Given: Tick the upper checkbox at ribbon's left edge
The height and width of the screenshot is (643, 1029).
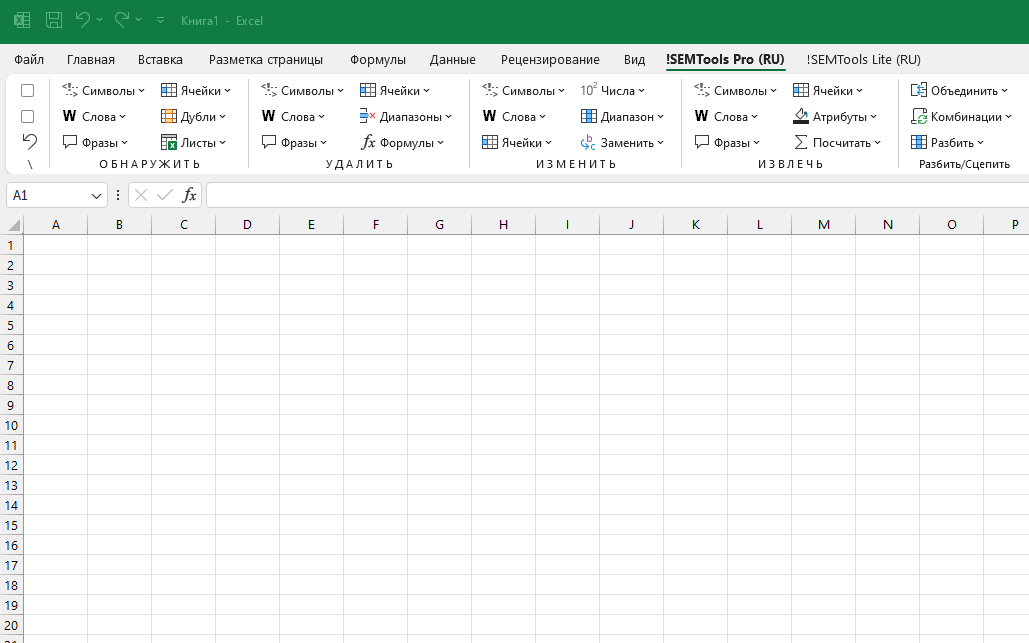Looking at the screenshot, I should pyautogui.click(x=28, y=91).
